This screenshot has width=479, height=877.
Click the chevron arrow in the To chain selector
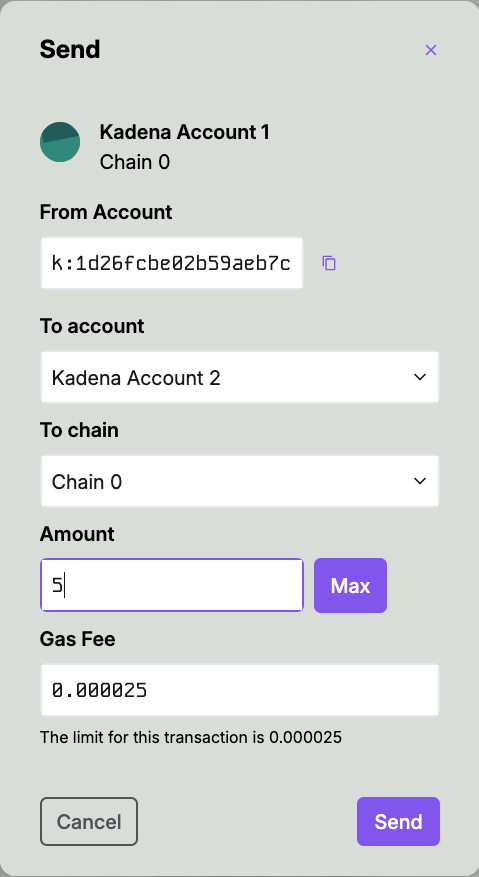(420, 481)
